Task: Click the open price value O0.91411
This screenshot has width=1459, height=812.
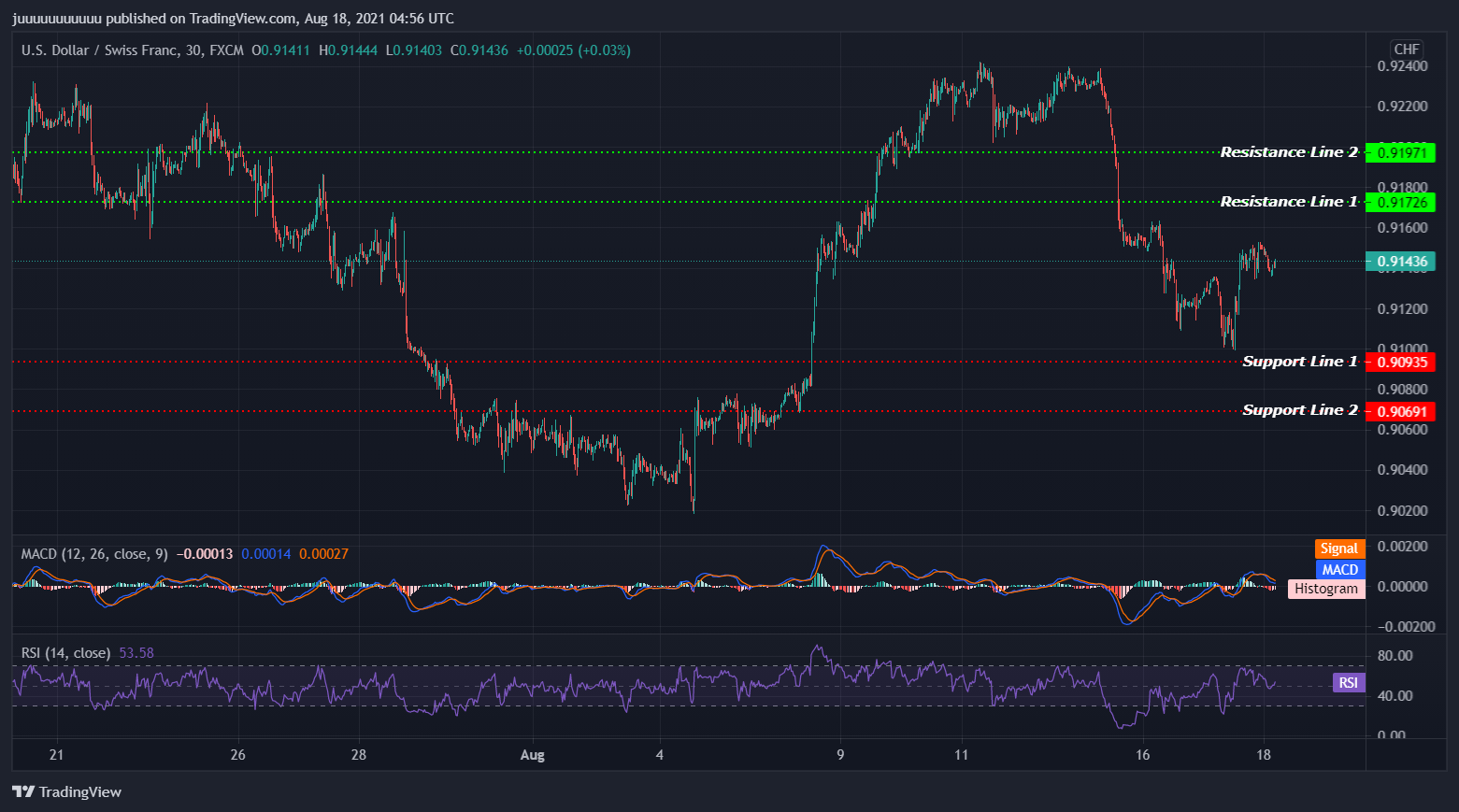Action: click(x=280, y=50)
